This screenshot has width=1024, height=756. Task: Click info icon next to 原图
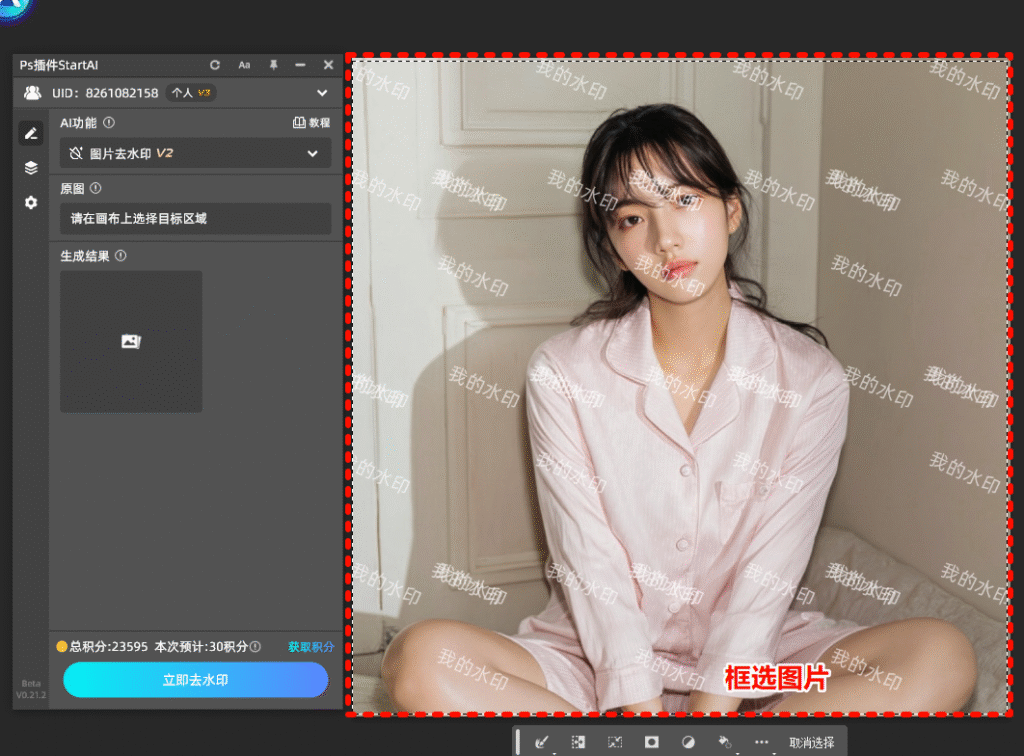pyautogui.click(x=96, y=188)
